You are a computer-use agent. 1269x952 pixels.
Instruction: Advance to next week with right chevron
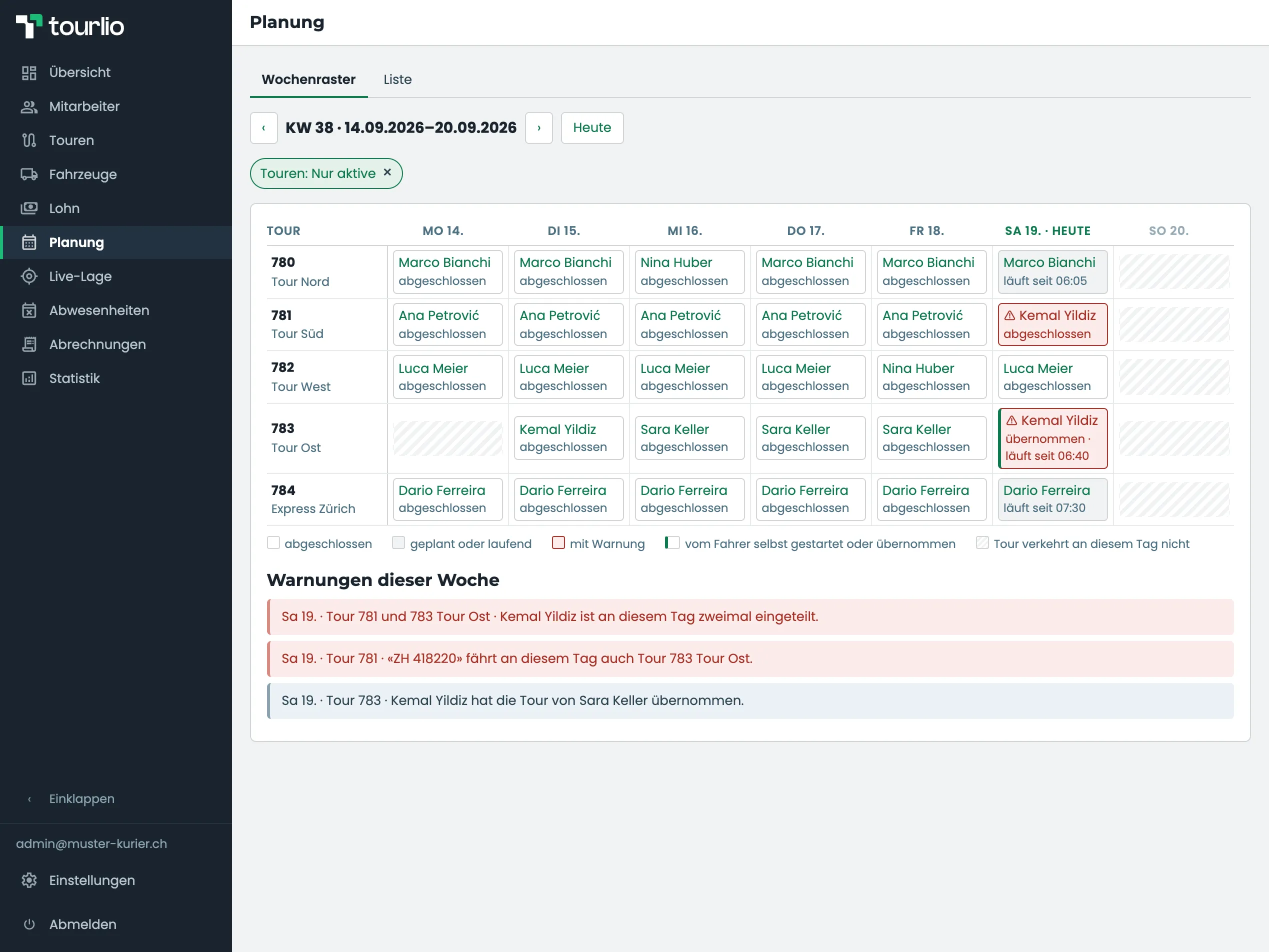tap(538, 128)
